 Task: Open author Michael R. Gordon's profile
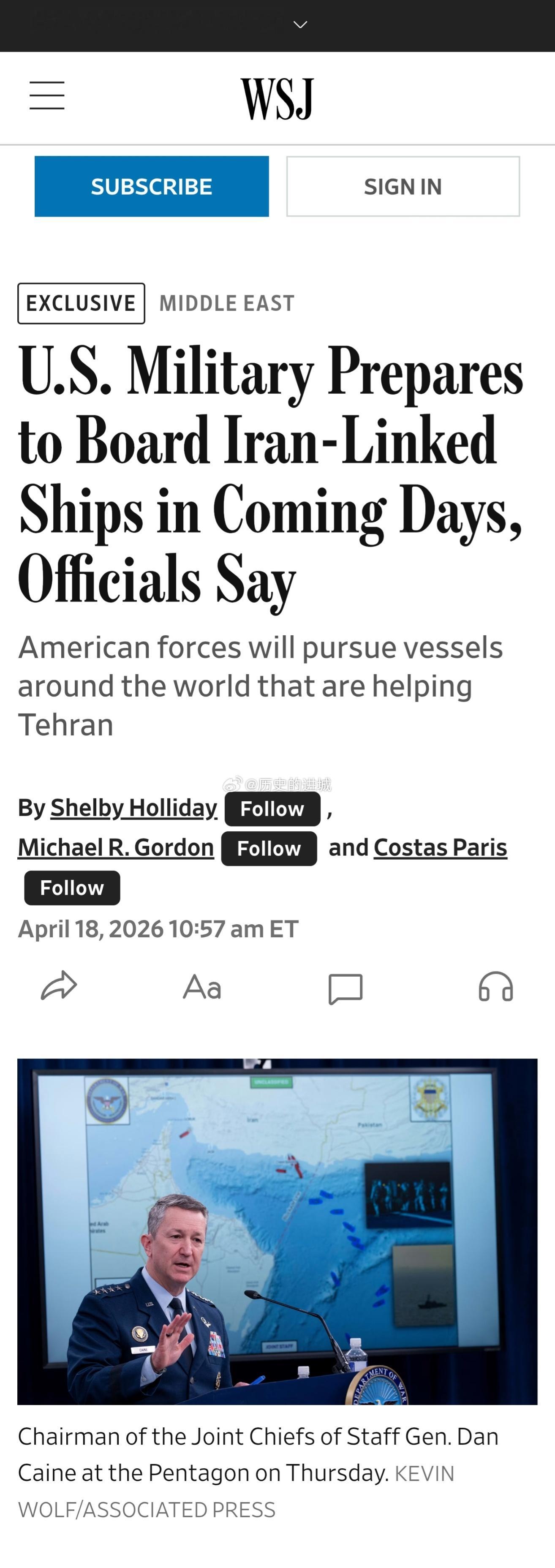point(116,847)
